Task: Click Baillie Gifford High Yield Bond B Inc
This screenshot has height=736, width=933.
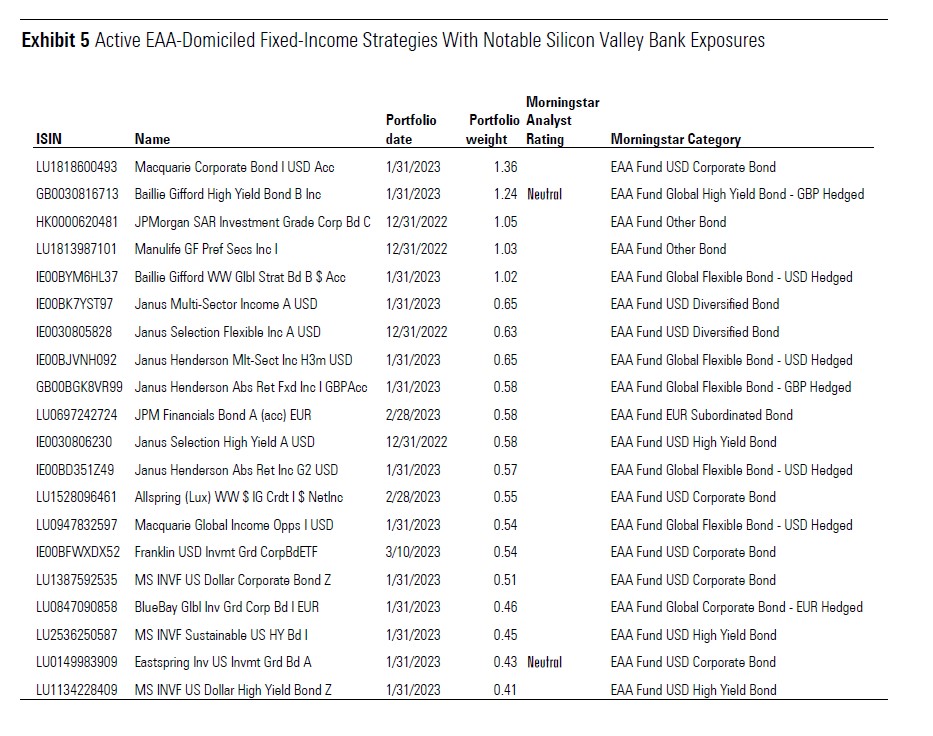Action: (x=241, y=194)
